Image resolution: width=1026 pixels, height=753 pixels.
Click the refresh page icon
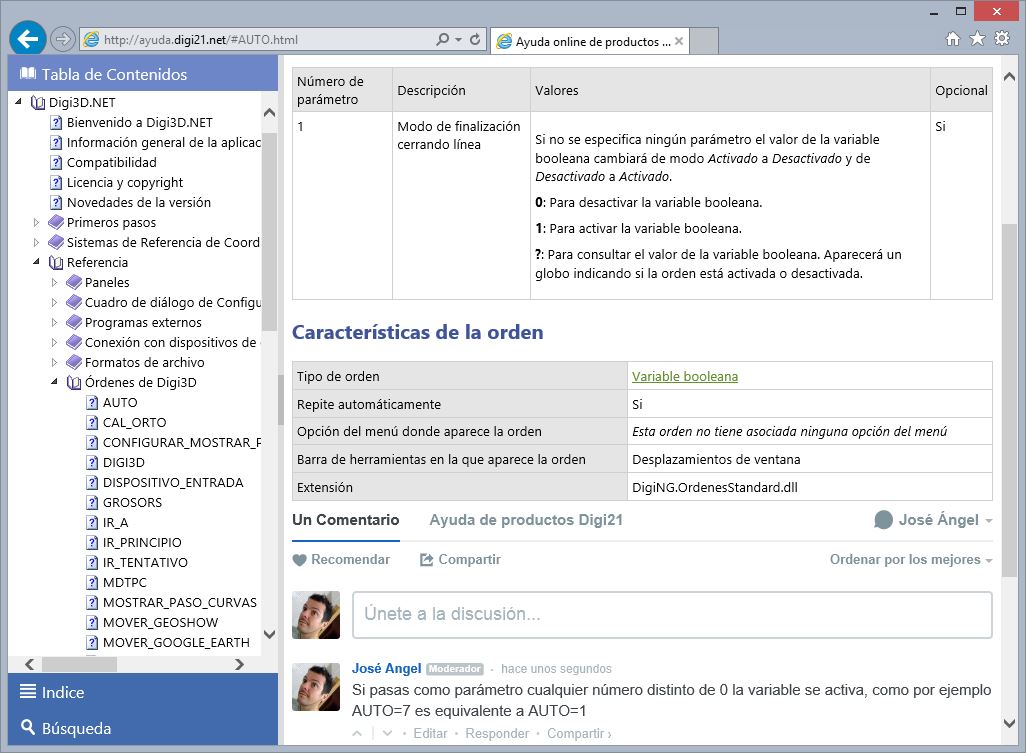pyautogui.click(x=475, y=40)
